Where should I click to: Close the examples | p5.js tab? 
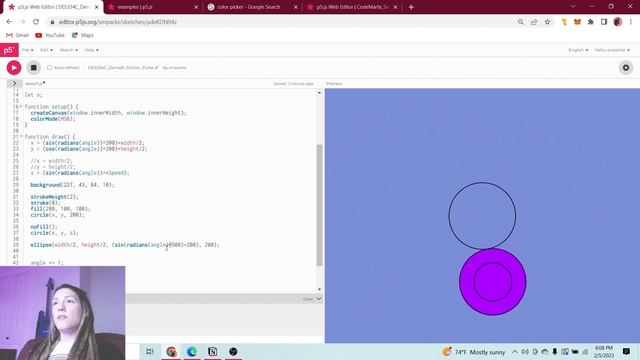coord(196,7)
